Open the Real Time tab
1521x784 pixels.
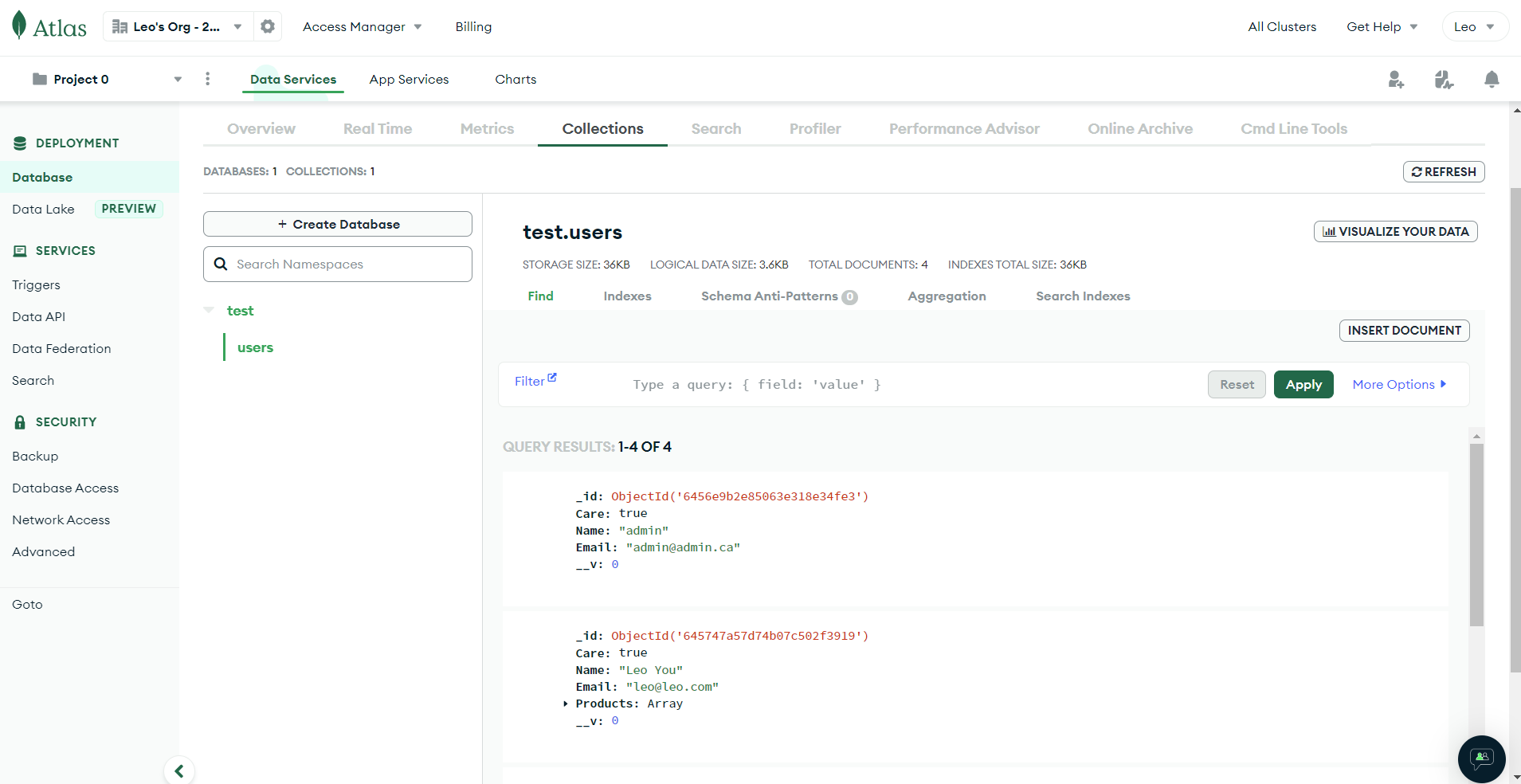point(378,128)
